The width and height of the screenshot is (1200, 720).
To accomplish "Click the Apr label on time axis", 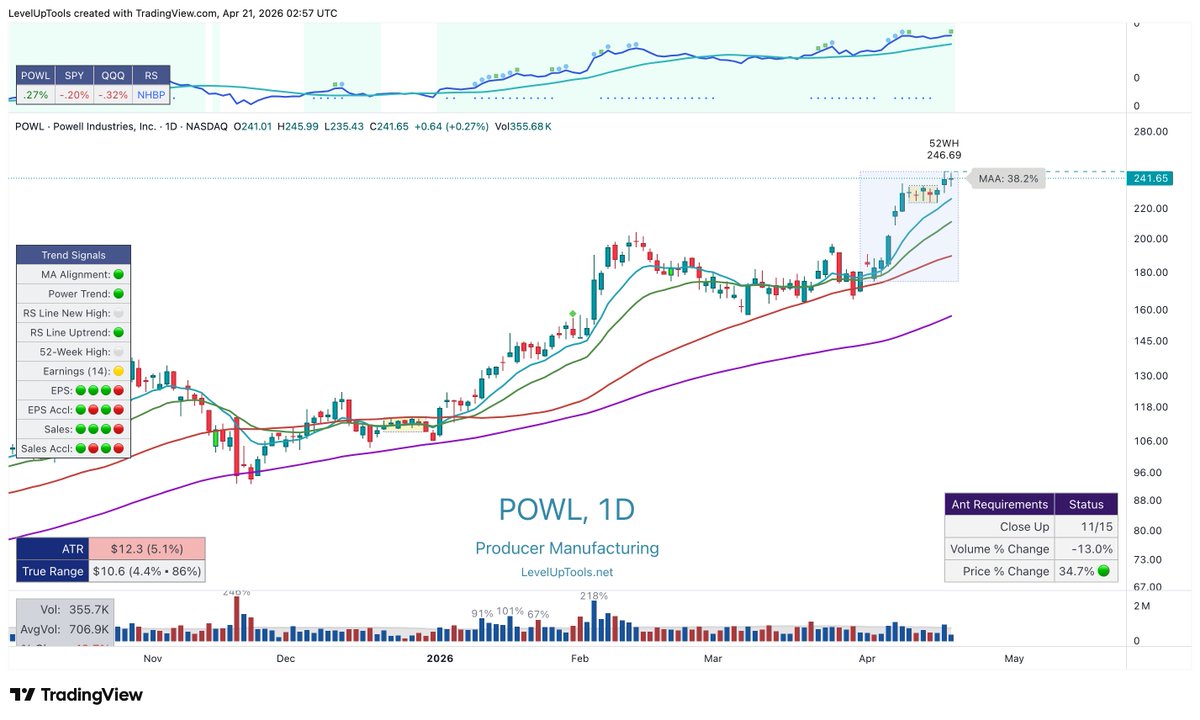I will tap(866, 658).
